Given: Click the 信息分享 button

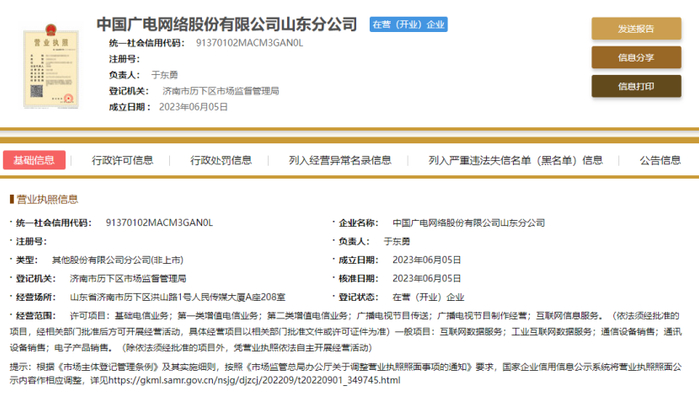Looking at the screenshot, I should click(636, 57).
